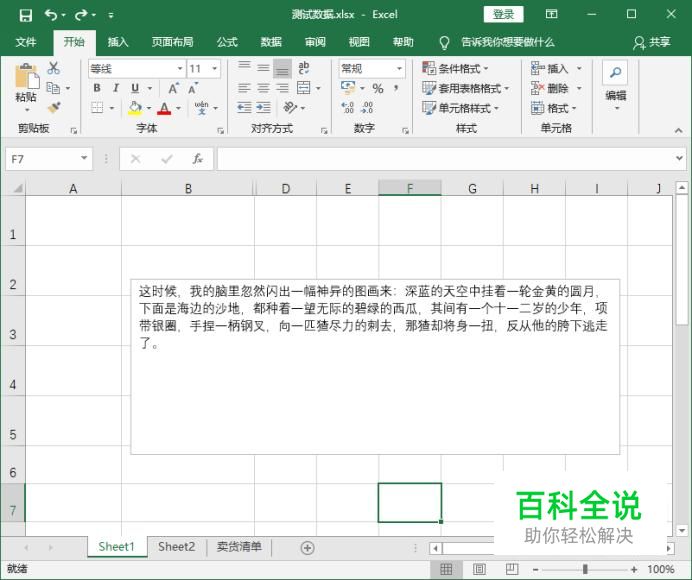The height and width of the screenshot is (580, 692).
Task: Open the 编辑 editing group button
Action: click(615, 87)
